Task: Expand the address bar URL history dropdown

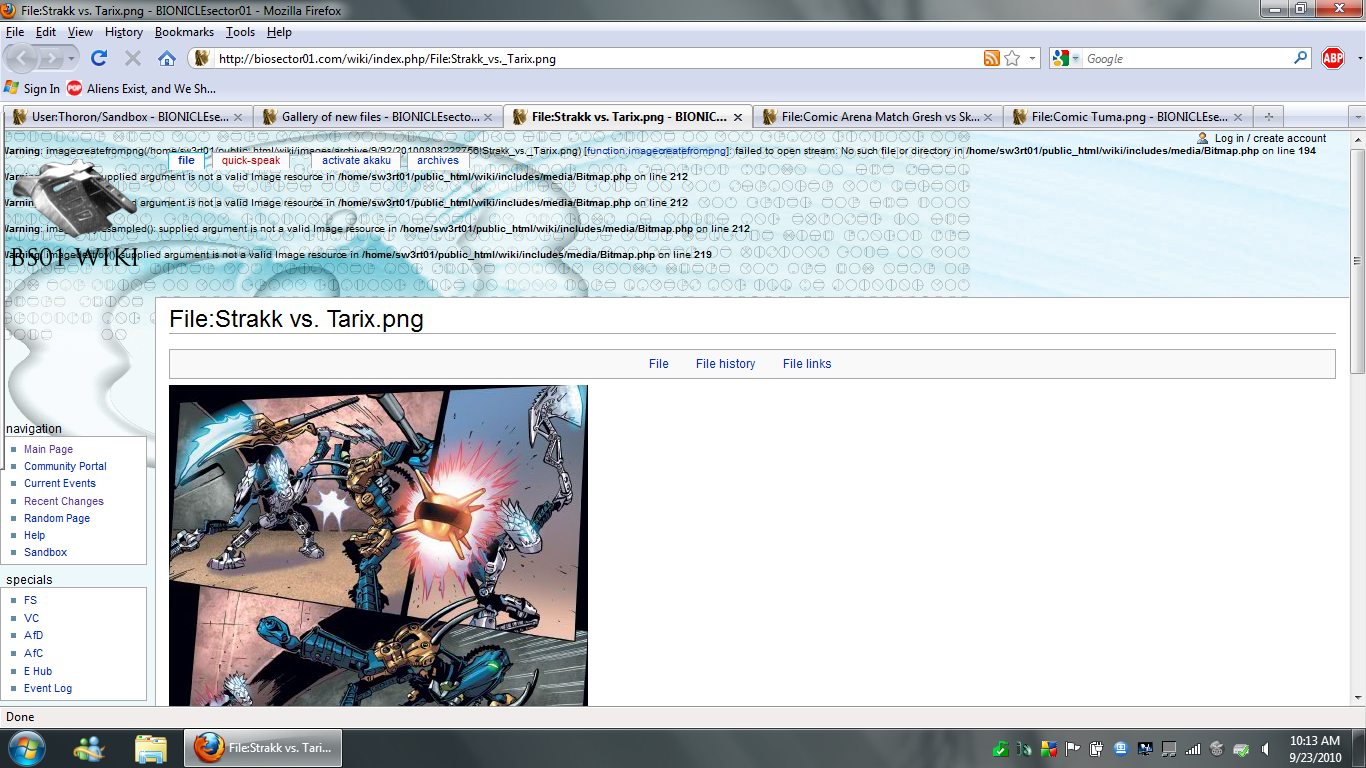Action: click(x=1033, y=59)
